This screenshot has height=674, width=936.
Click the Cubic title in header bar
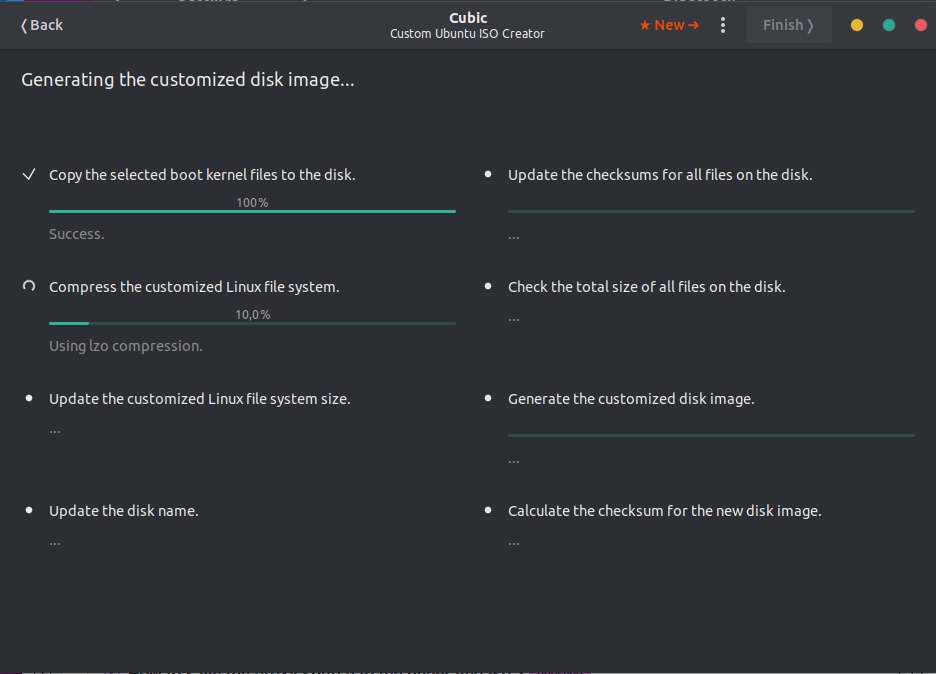coord(468,18)
